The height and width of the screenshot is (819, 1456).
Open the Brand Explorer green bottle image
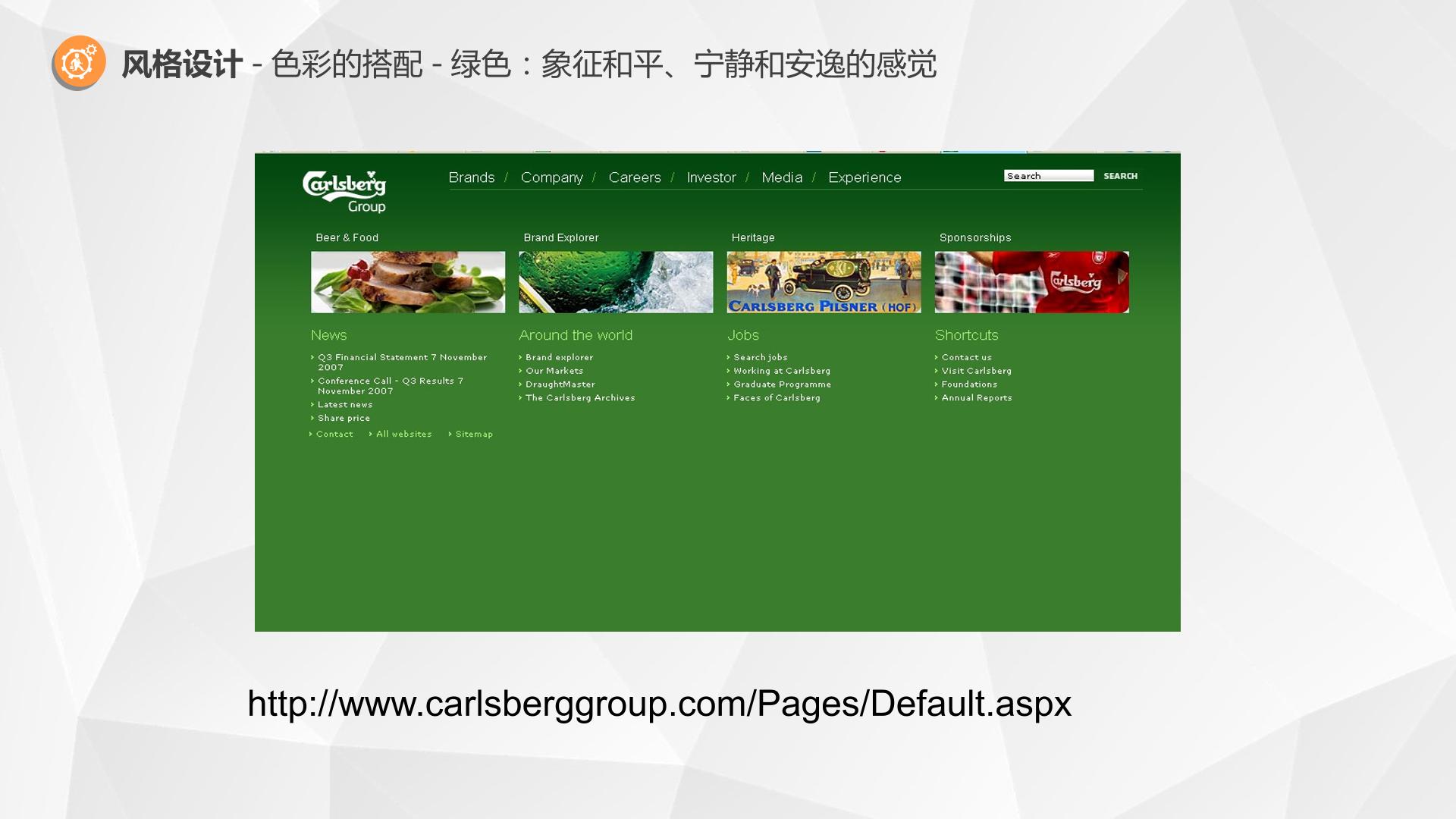tap(616, 282)
